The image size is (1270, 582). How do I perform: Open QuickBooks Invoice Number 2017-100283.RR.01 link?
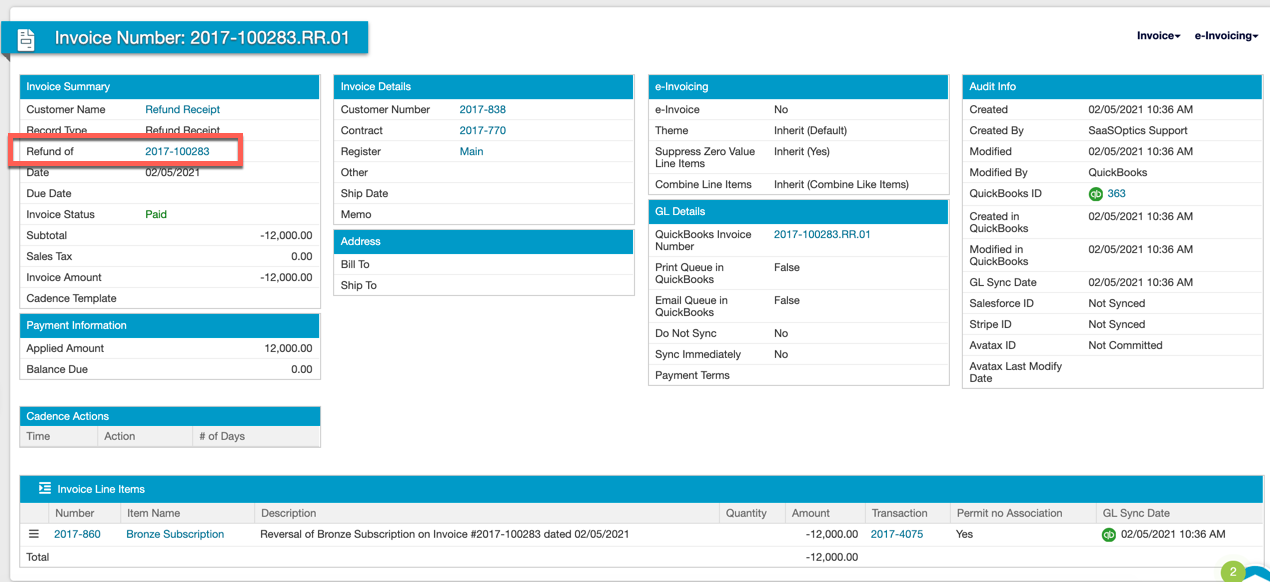(822, 235)
